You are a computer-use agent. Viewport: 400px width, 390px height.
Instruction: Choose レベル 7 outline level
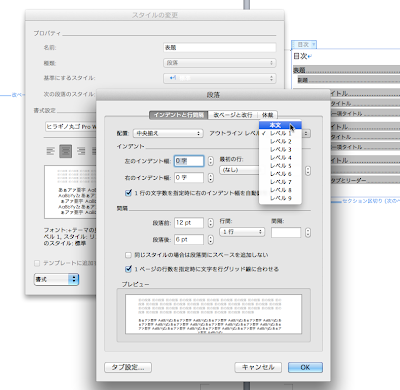coord(280,182)
